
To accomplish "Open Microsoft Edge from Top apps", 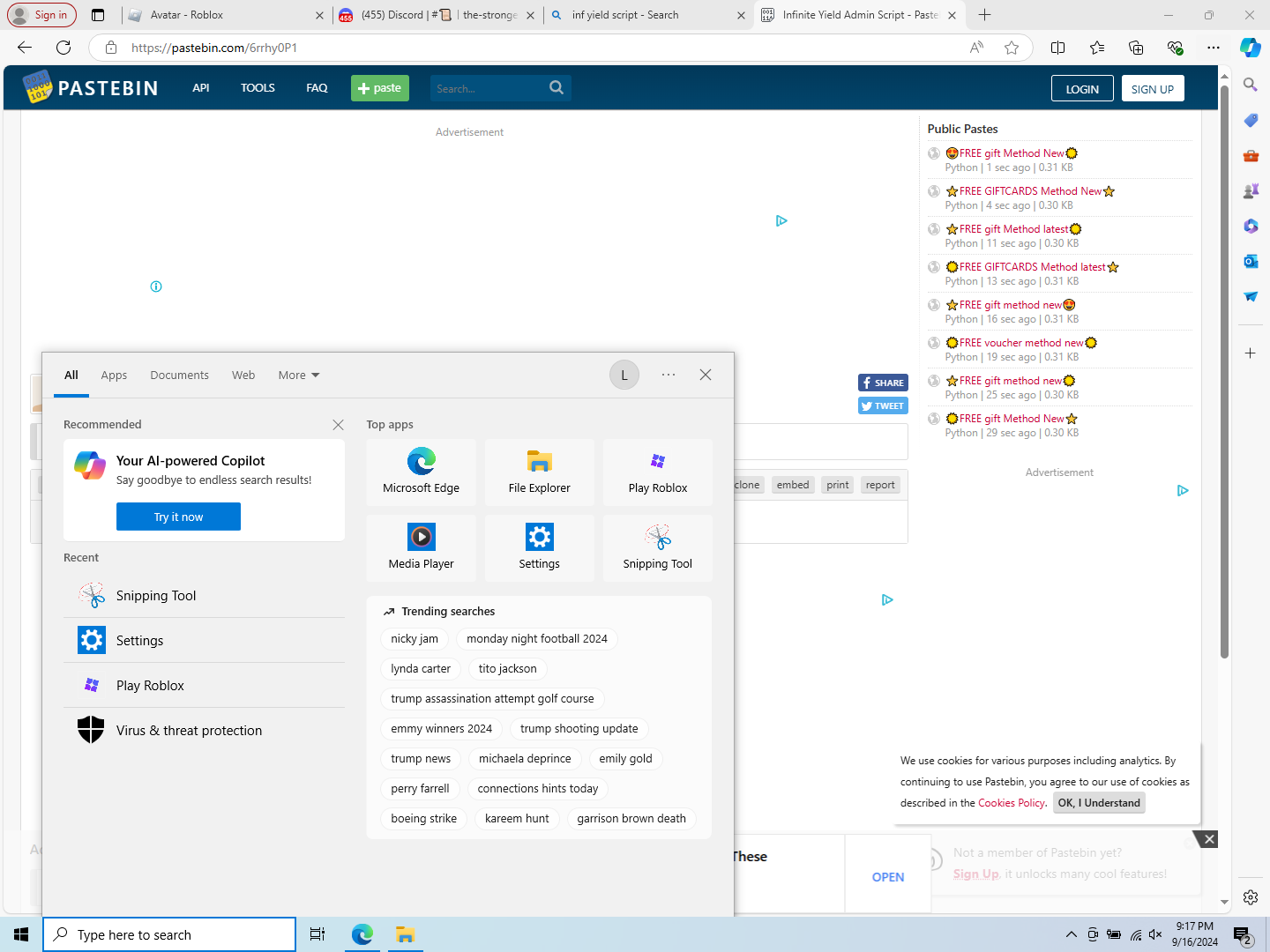I will click(x=421, y=472).
